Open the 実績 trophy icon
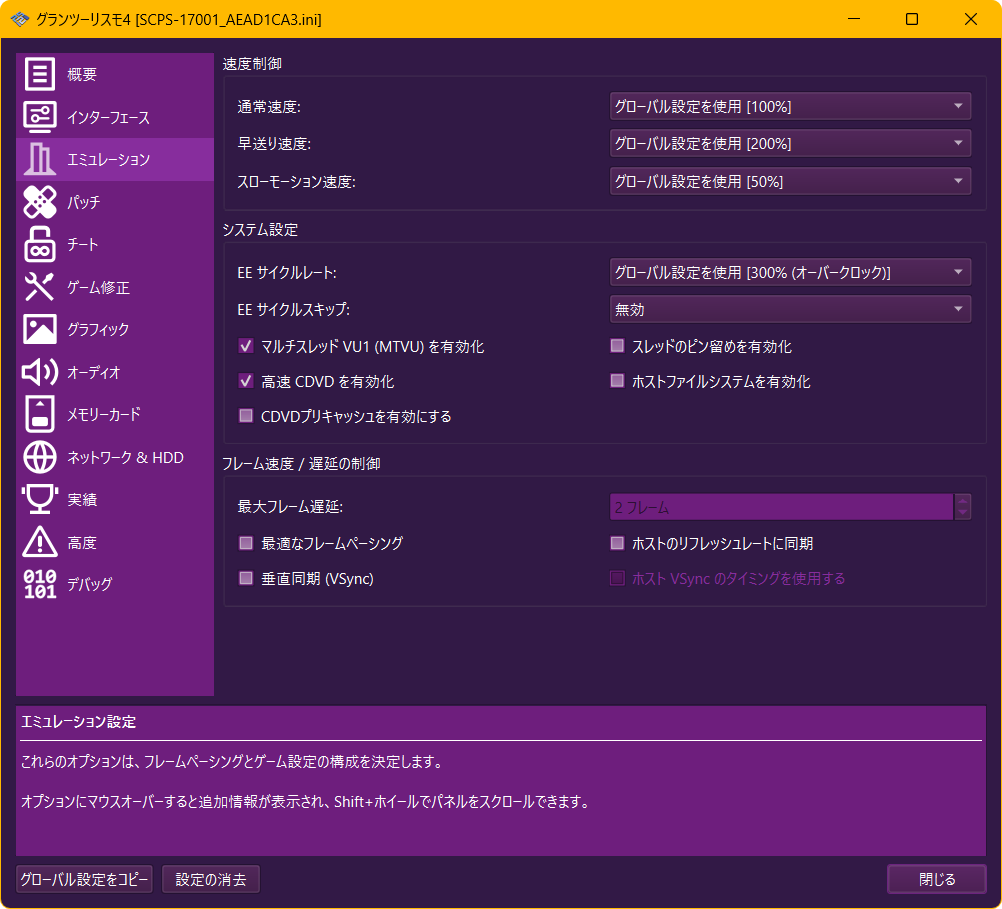This screenshot has height=909, width=1002. click(40, 499)
